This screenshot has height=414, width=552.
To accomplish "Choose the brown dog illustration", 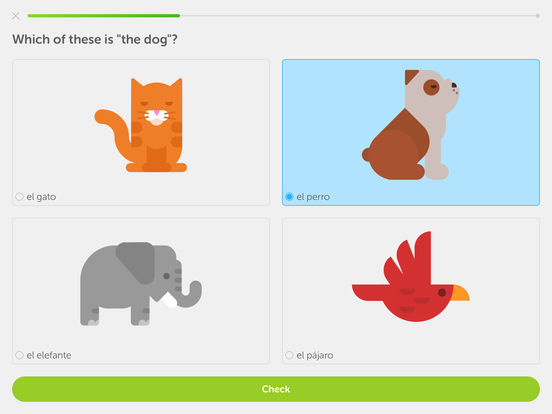I will (x=410, y=125).
